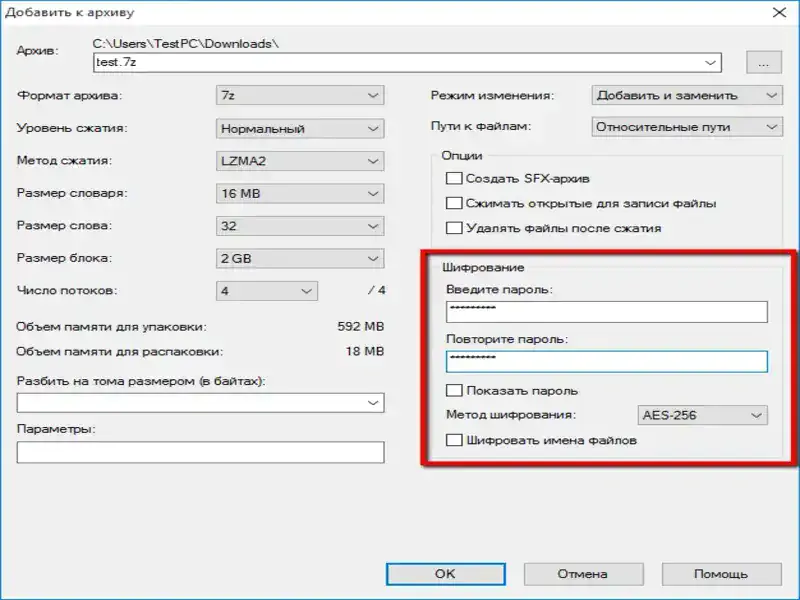
Task: Click the Опции group label
Action: tap(462, 156)
